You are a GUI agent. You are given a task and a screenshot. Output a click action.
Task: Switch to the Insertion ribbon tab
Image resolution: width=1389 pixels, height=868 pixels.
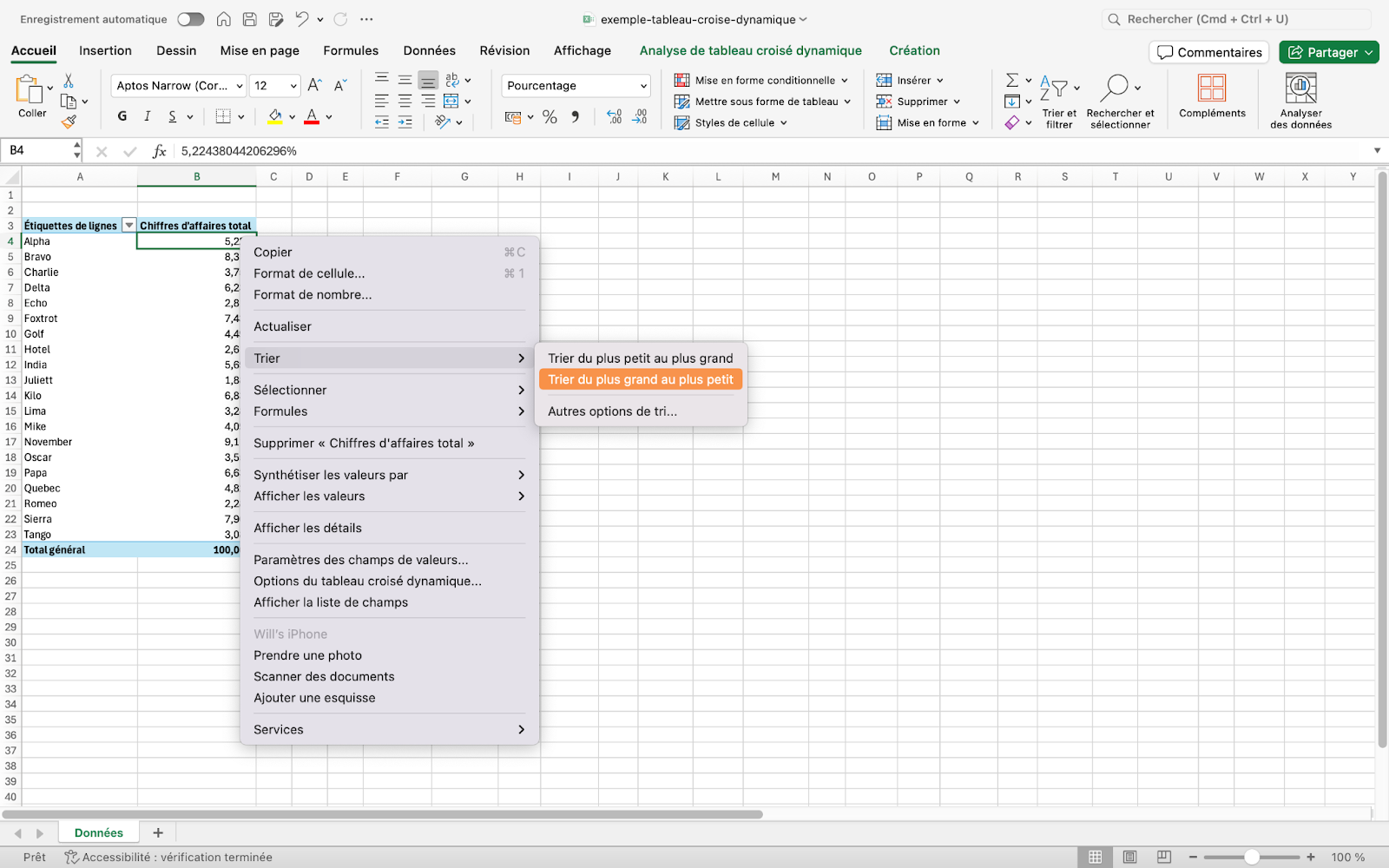[x=105, y=50]
